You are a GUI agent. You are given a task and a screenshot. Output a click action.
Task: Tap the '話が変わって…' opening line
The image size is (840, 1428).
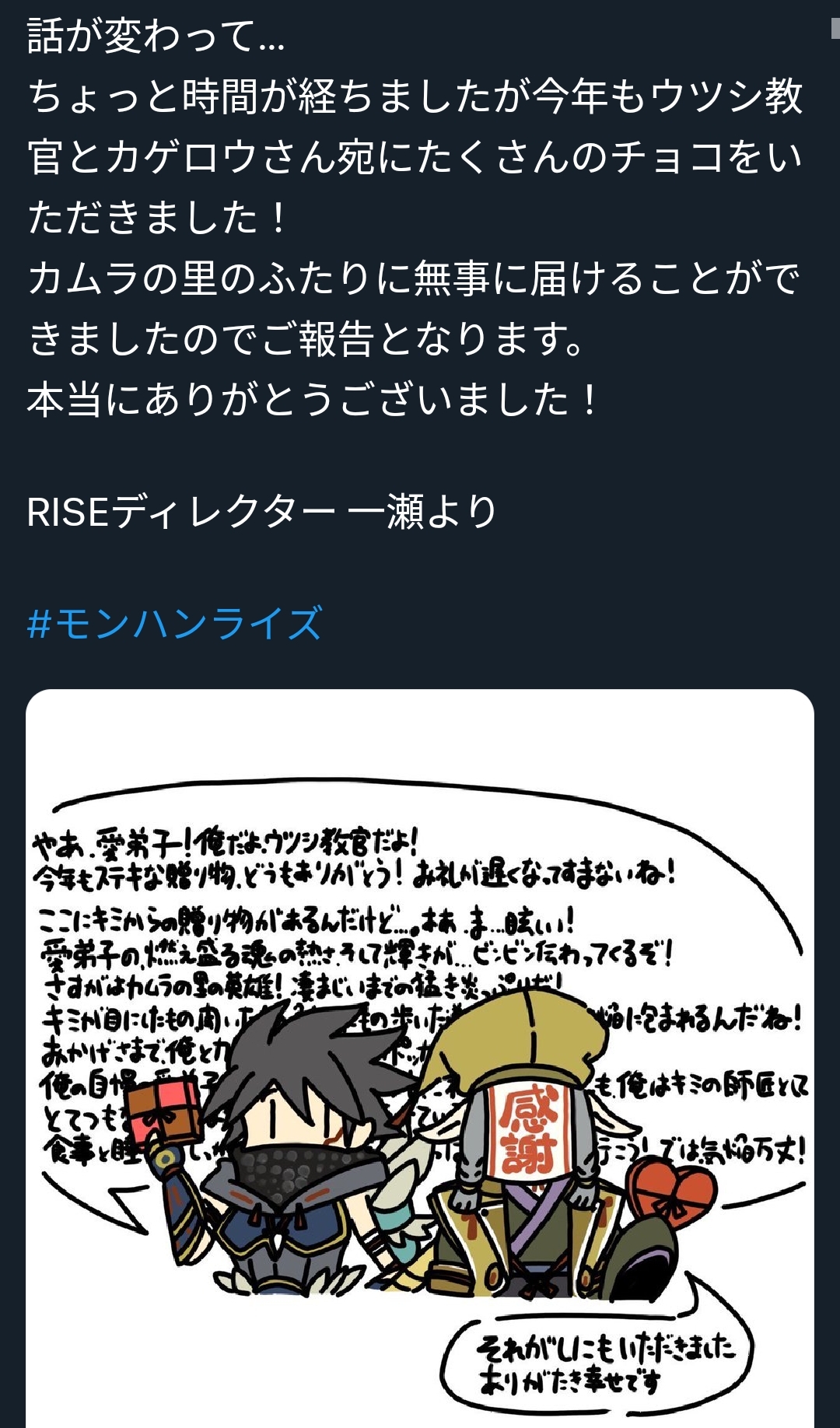(156, 36)
